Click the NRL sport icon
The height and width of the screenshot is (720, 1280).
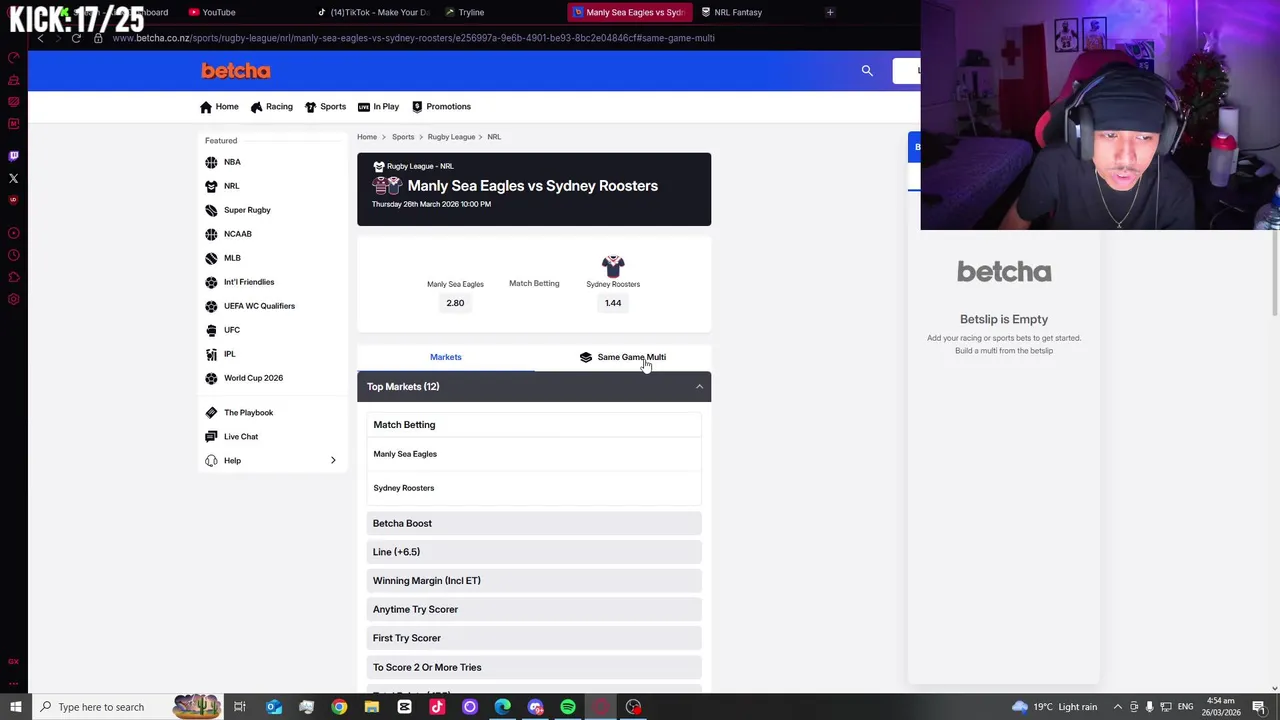(211, 186)
